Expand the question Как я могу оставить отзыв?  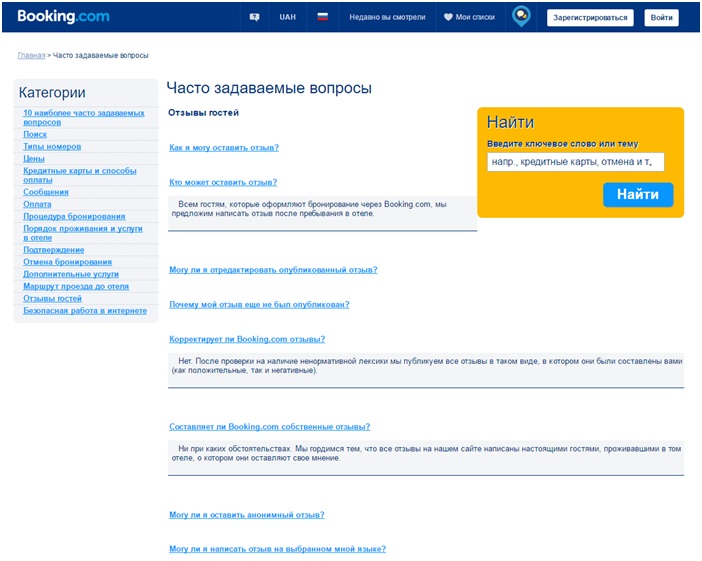pyautogui.click(x=224, y=147)
